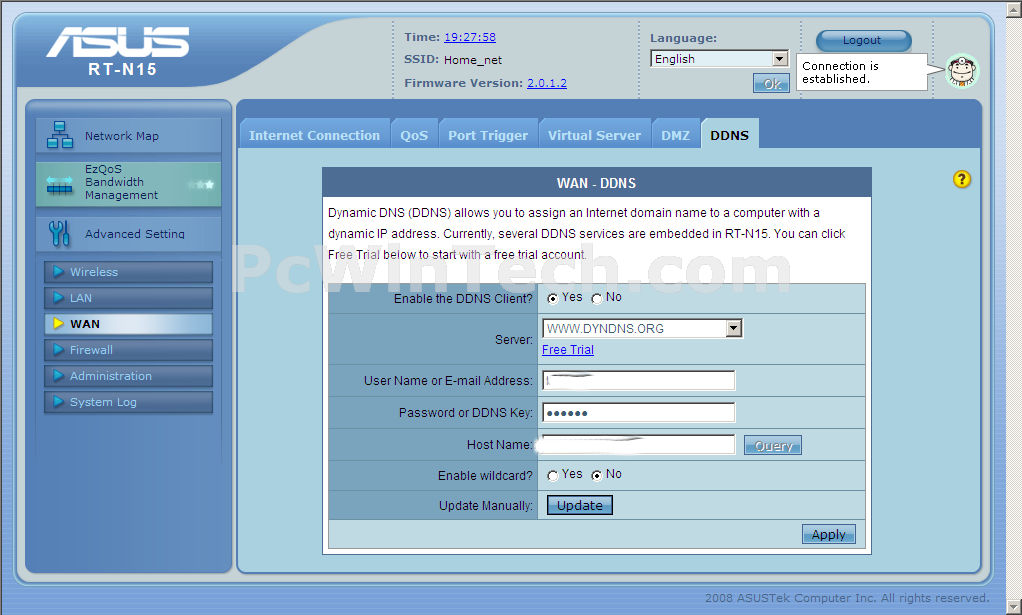Click the arrow icon beside Firewall
Viewport: 1022px width, 615px height.
coord(58,350)
